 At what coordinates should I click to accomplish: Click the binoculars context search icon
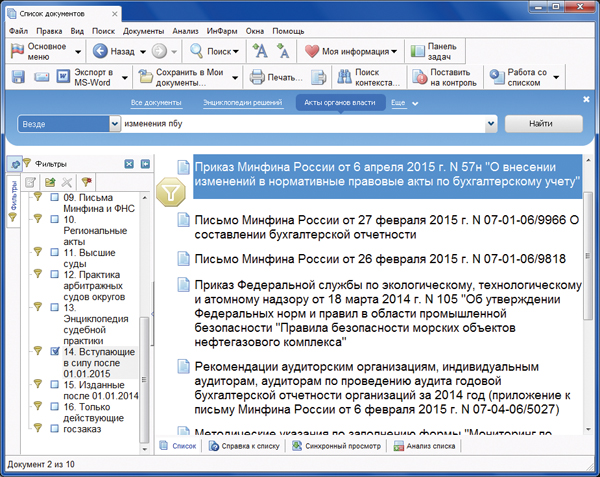[x=344, y=77]
